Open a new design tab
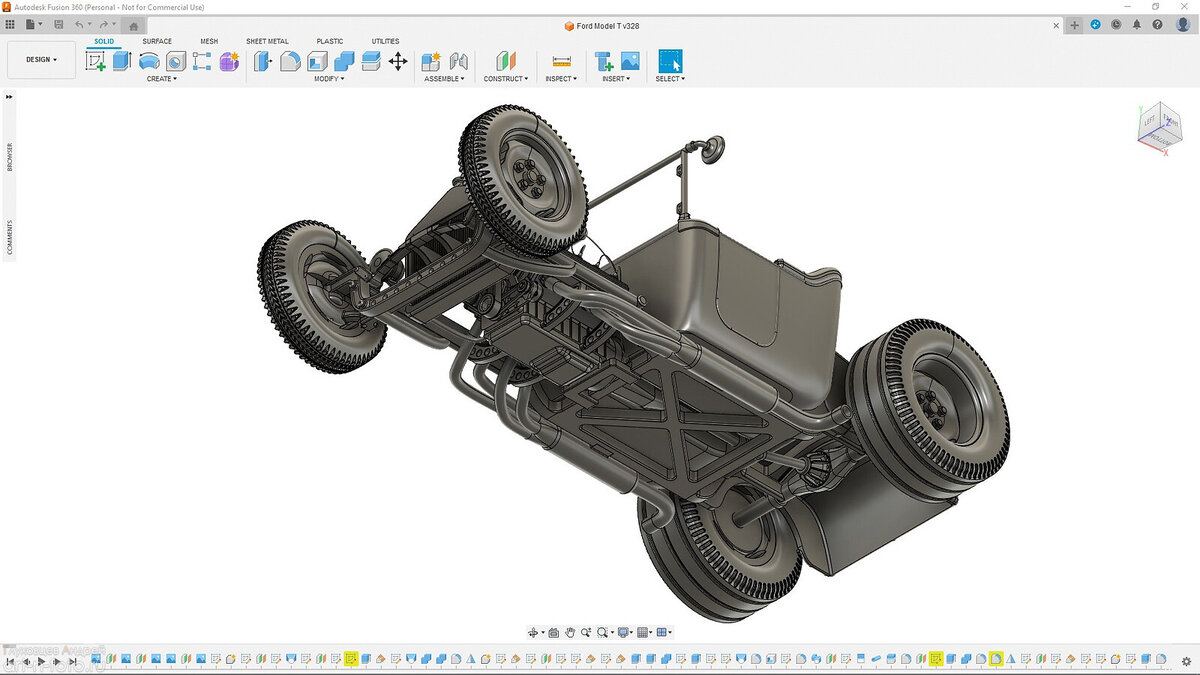The image size is (1200, 675). [1075, 26]
